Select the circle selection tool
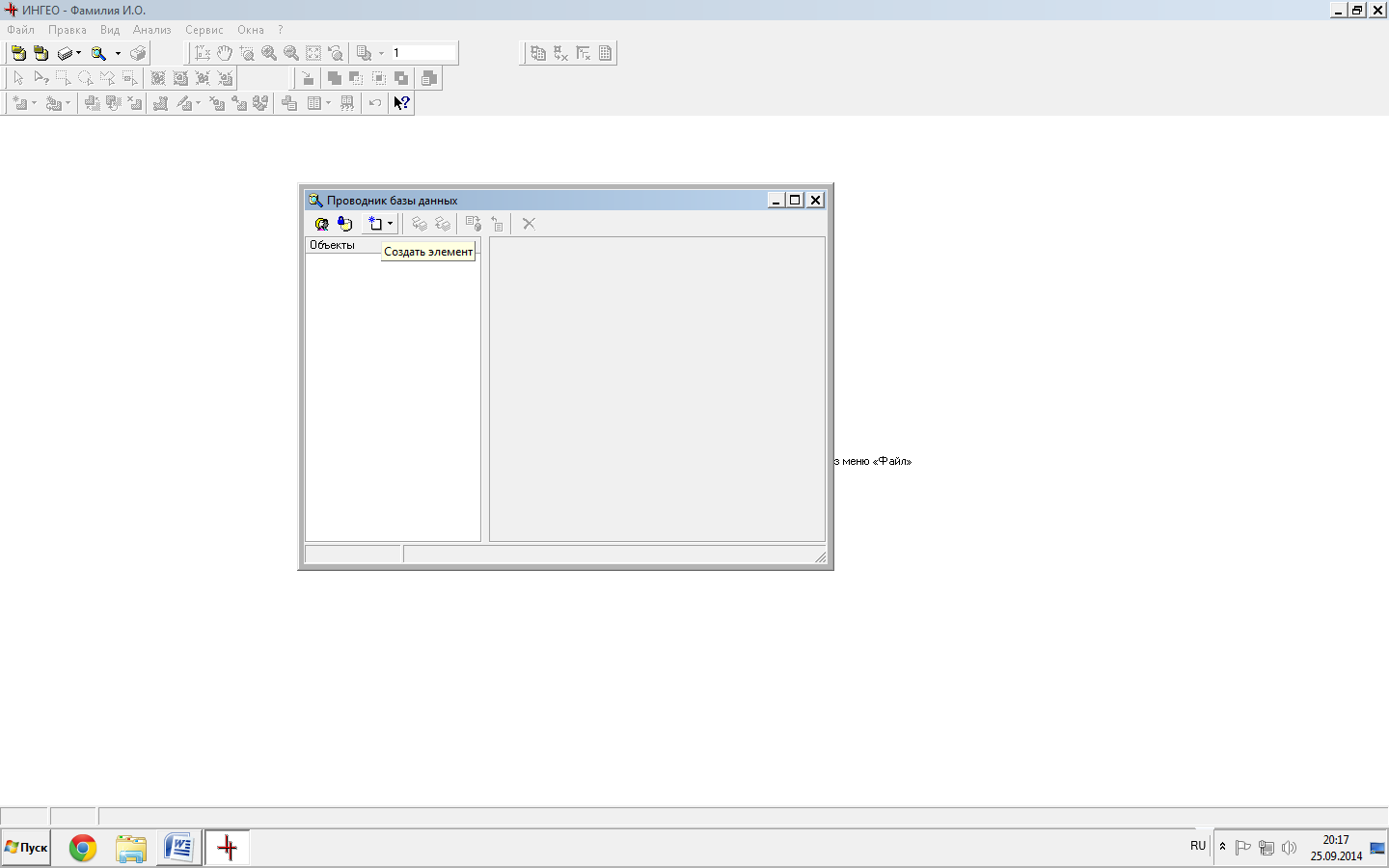This screenshot has width=1389, height=868. coord(85,78)
